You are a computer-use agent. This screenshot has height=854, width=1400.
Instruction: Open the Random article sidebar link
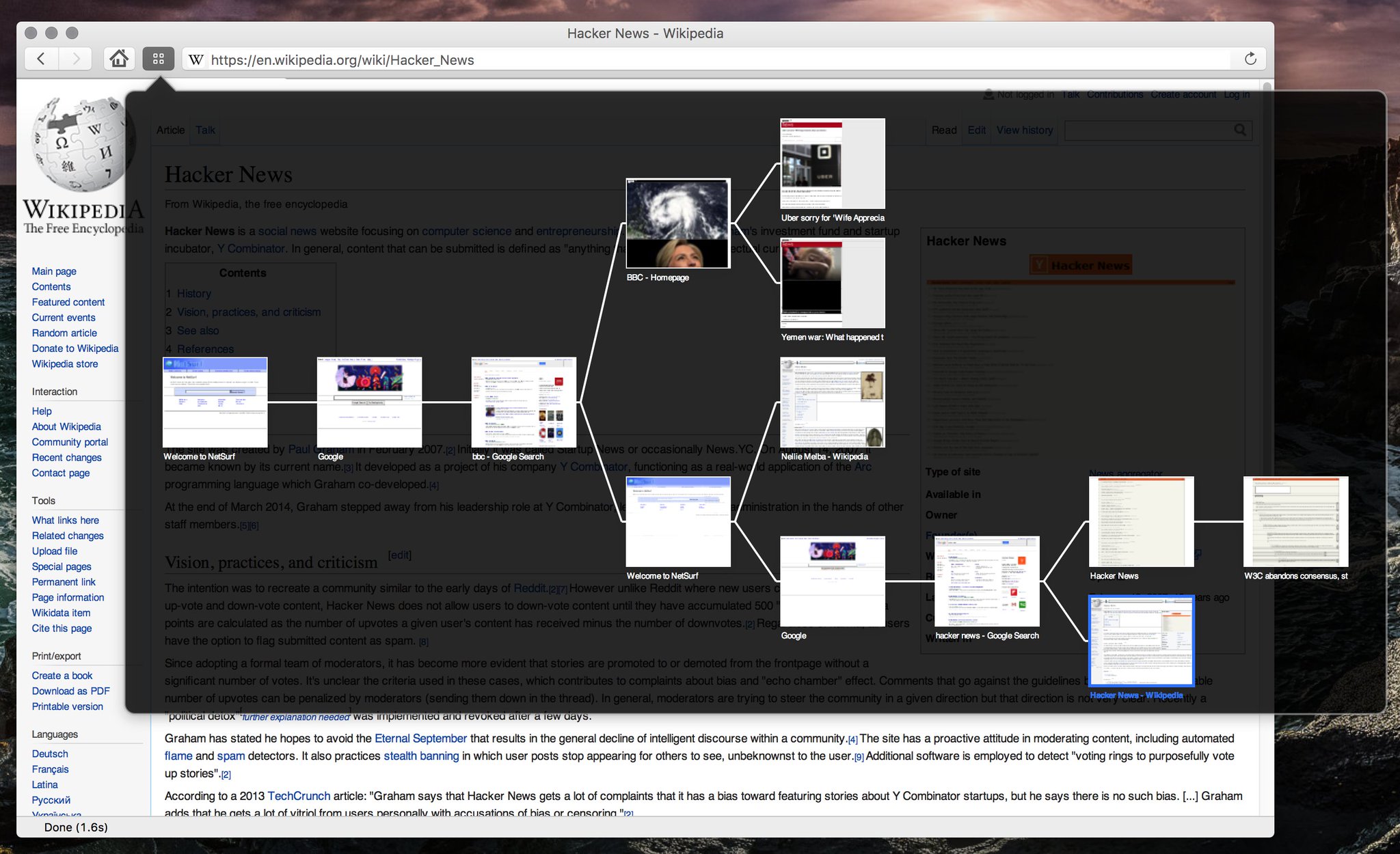click(x=64, y=333)
